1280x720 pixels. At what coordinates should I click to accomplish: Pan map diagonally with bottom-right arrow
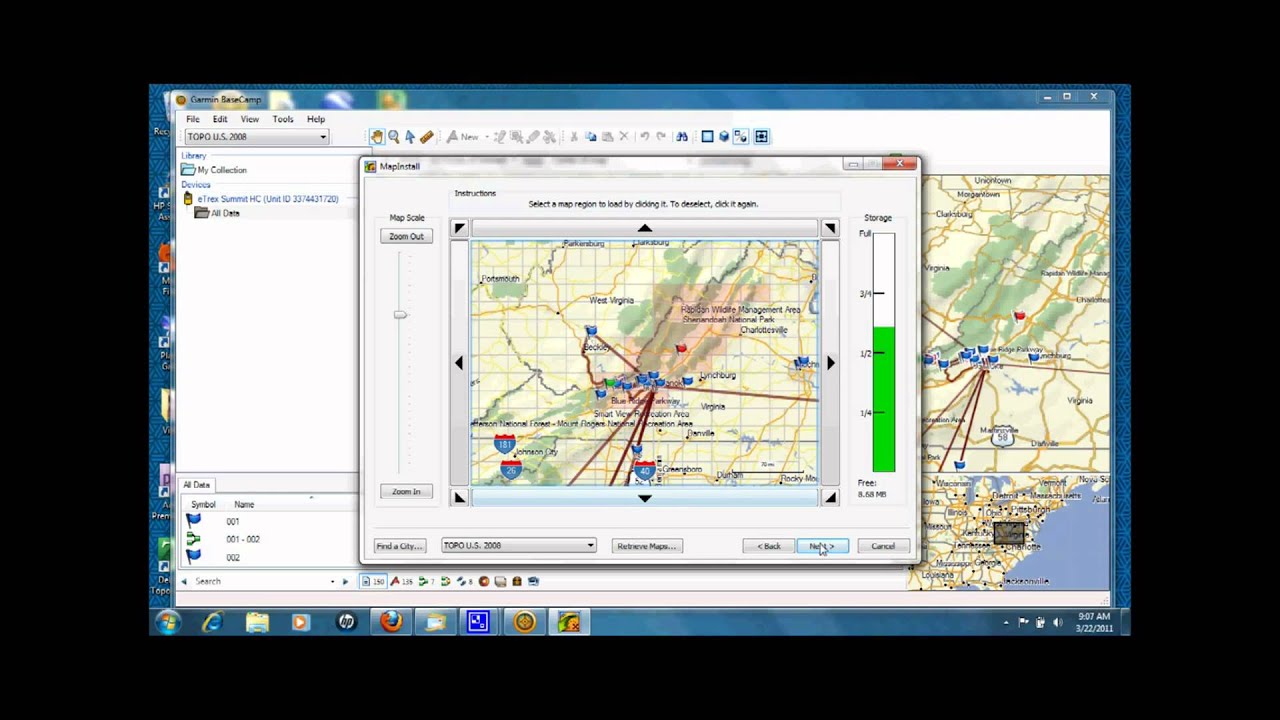click(x=830, y=498)
